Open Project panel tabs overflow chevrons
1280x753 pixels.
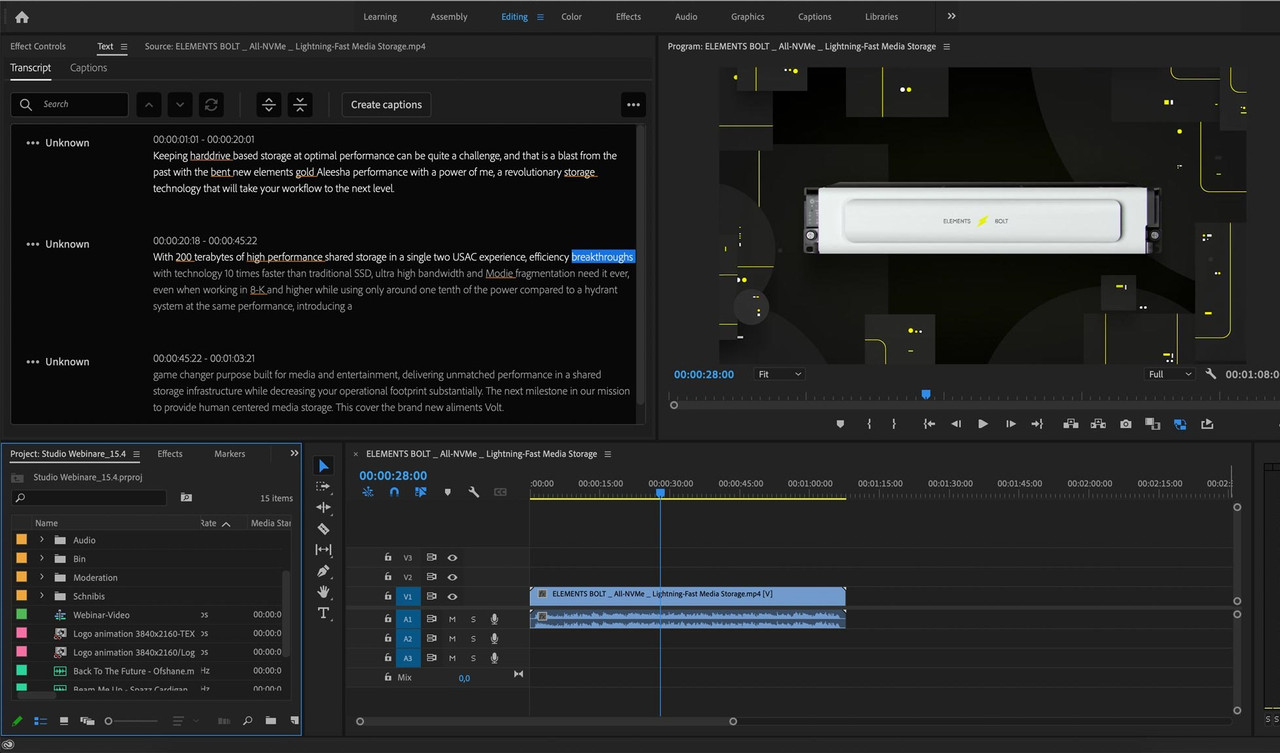294,453
